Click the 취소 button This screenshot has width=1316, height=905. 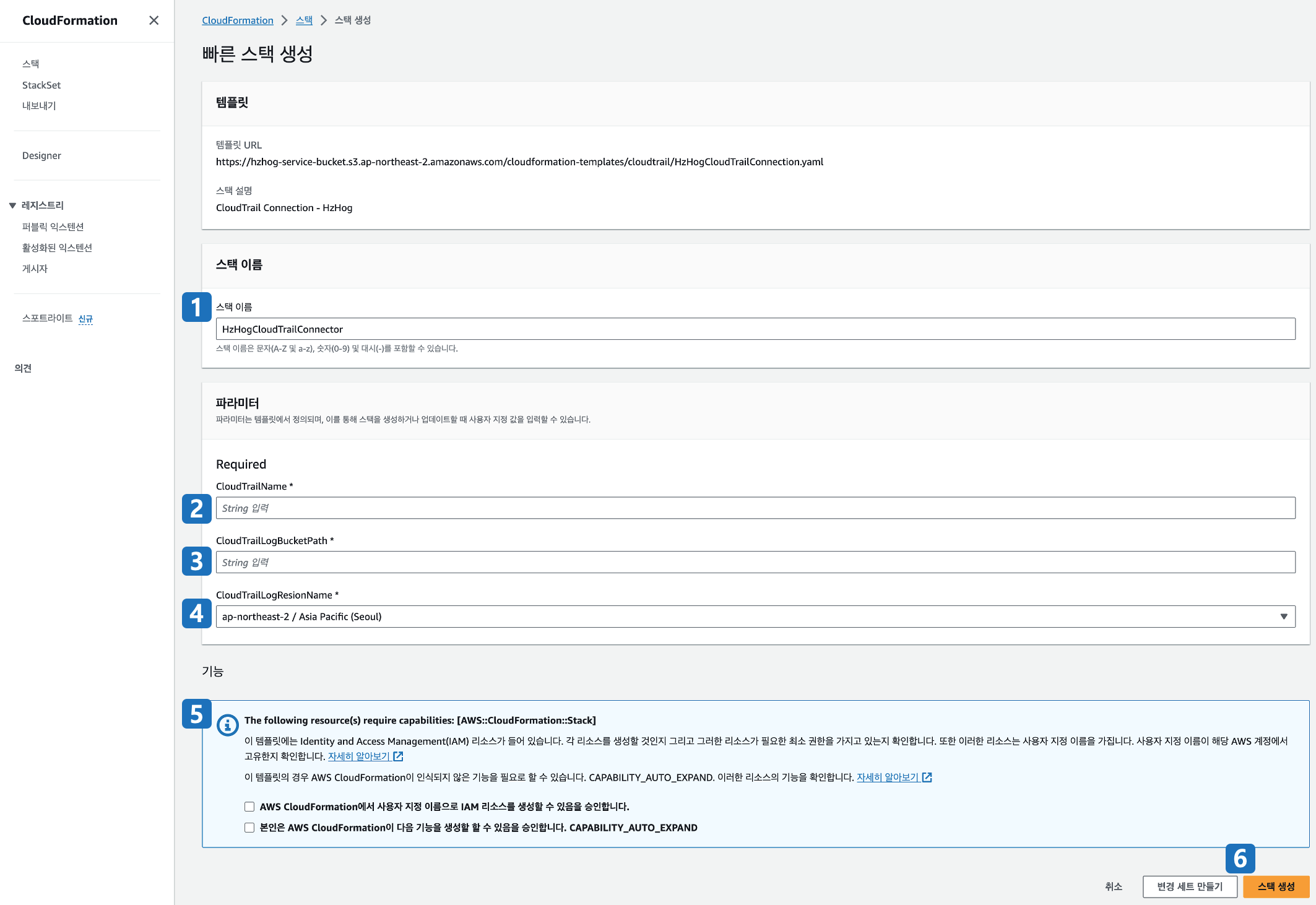(x=1114, y=886)
